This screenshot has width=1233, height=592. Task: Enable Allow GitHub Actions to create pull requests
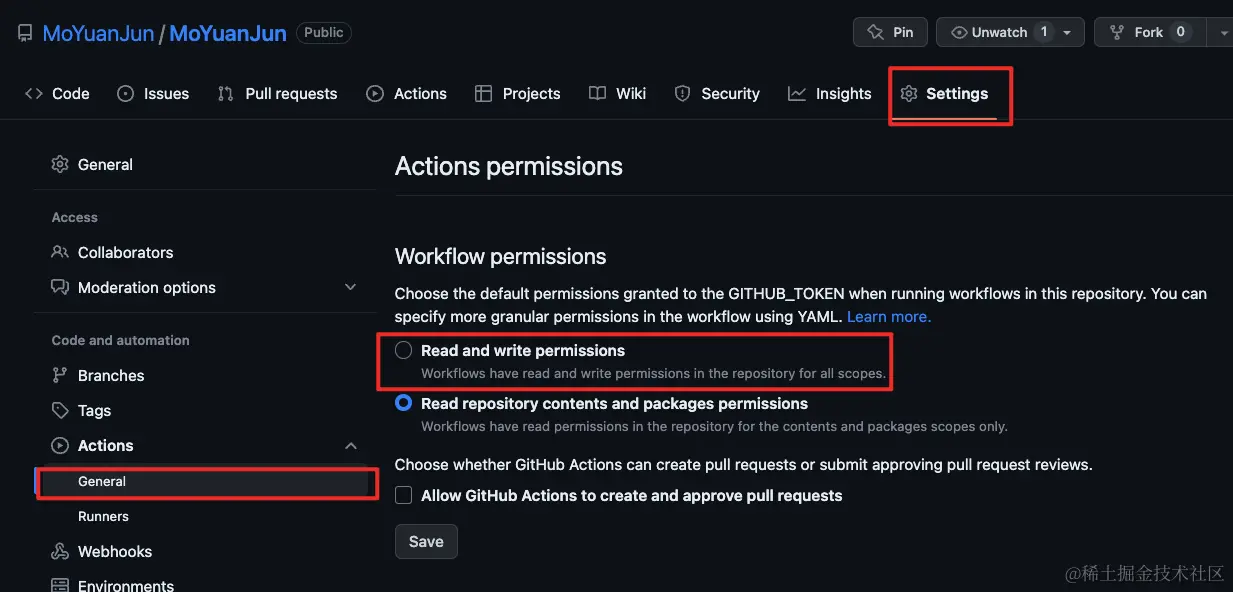pos(404,496)
